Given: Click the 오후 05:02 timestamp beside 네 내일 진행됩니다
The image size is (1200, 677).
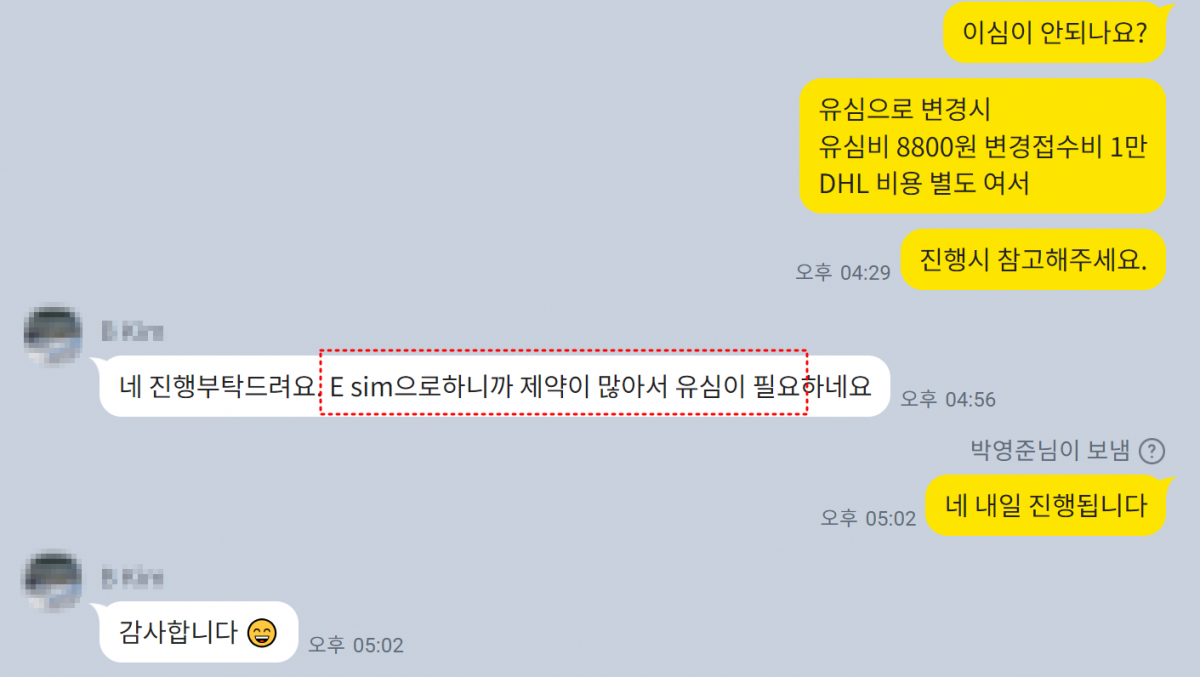Looking at the screenshot, I should [868, 518].
